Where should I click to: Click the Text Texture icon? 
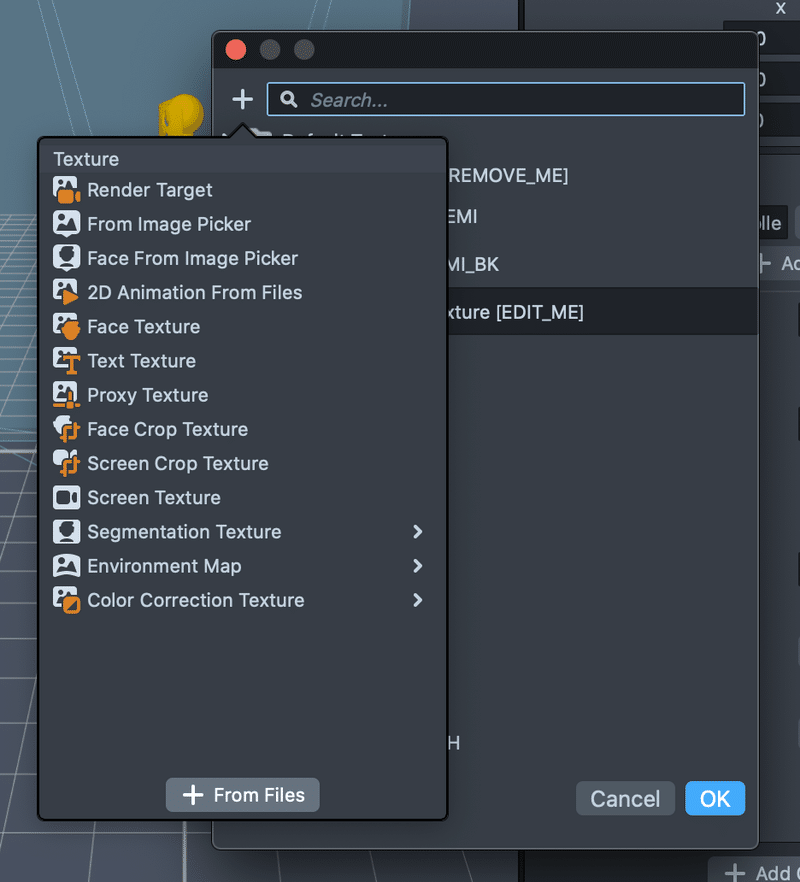coord(66,361)
